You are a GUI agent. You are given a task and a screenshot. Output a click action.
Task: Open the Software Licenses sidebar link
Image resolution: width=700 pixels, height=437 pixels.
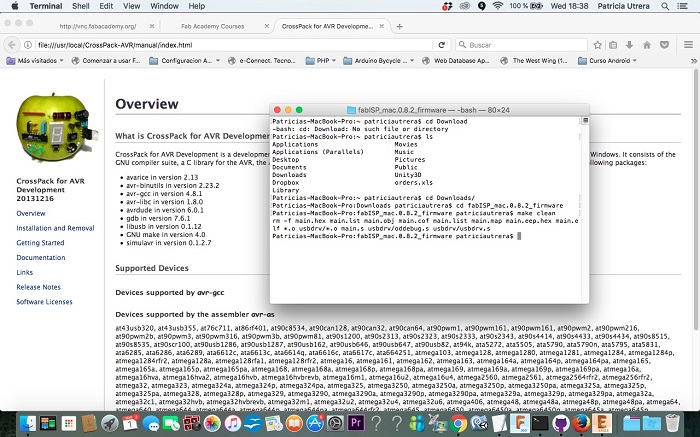[x=44, y=302]
